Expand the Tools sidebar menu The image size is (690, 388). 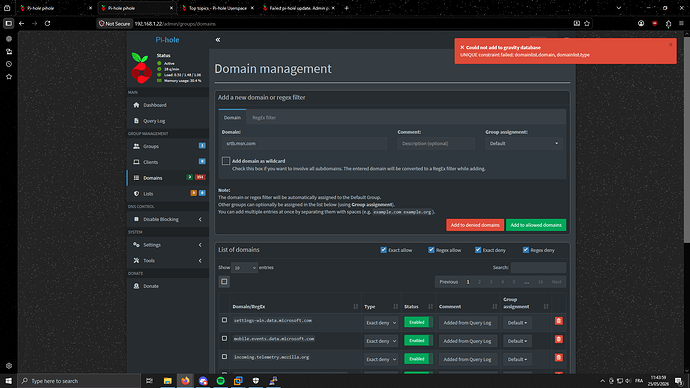tap(168, 260)
